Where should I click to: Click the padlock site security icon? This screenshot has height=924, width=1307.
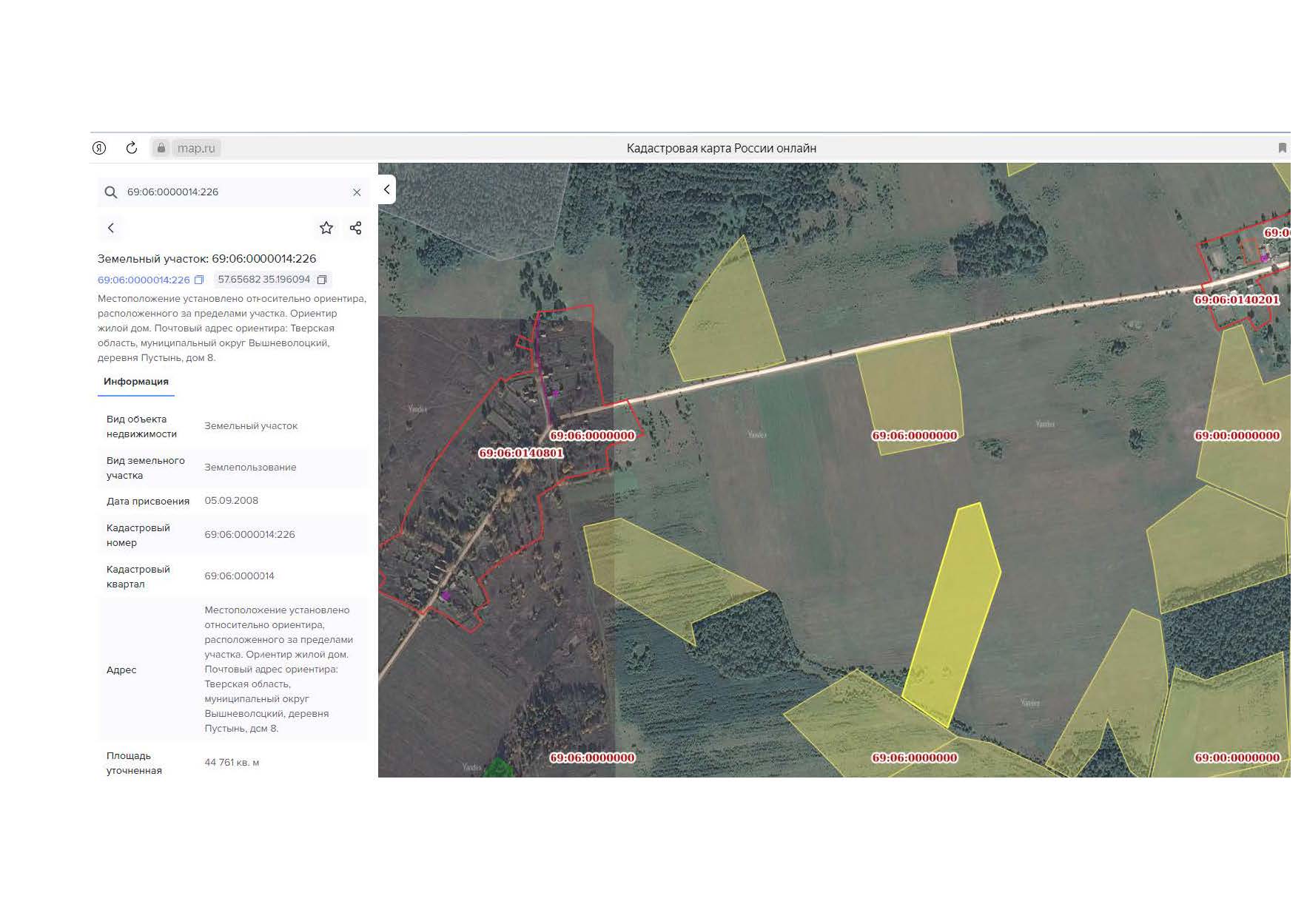tap(161, 148)
